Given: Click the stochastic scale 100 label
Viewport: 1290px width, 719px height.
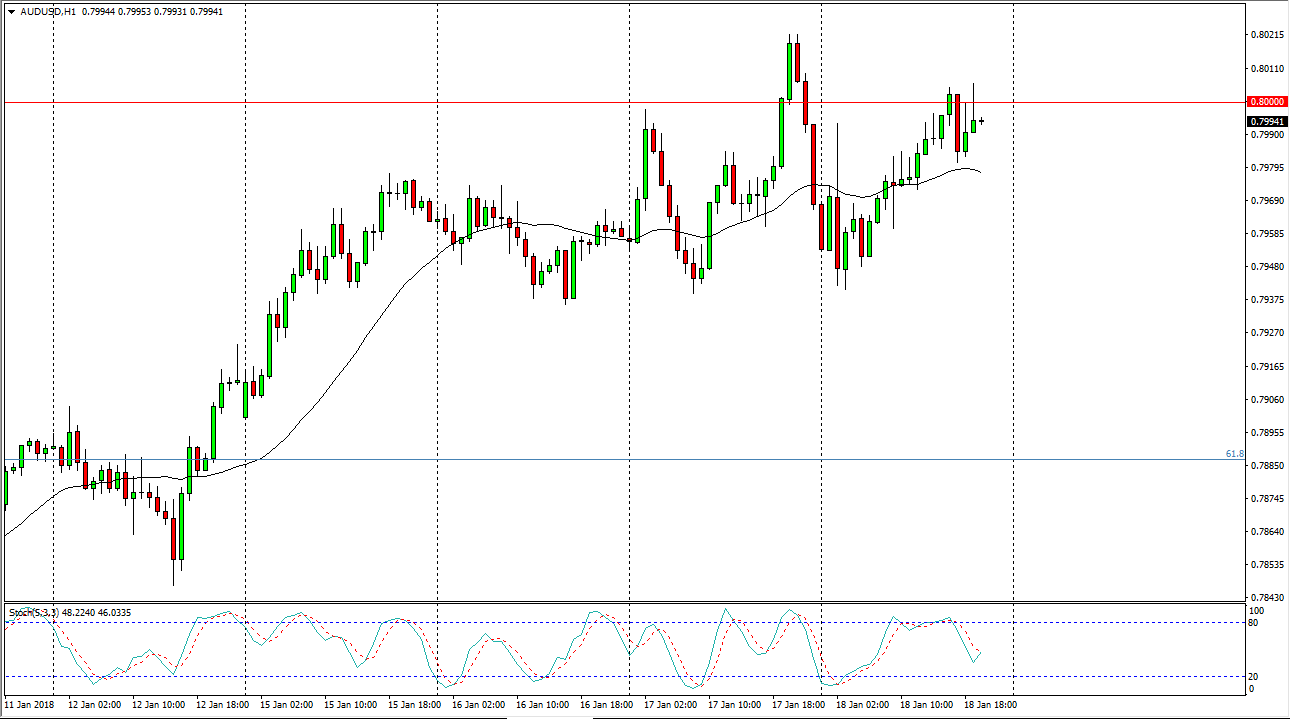Looking at the screenshot, I should [1258, 610].
